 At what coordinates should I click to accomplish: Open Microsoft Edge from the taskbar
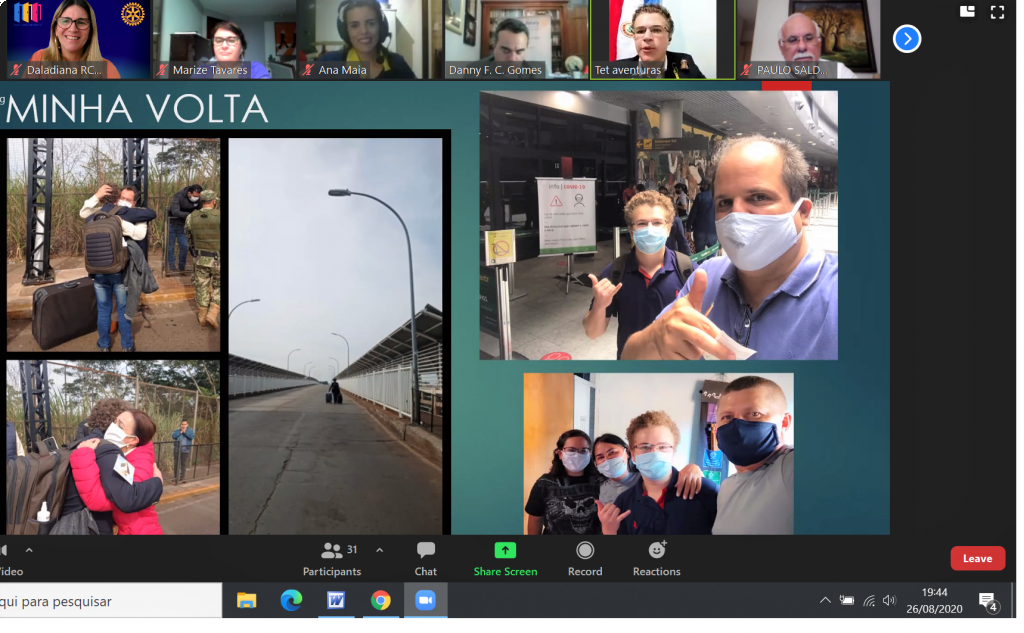pyautogui.click(x=291, y=600)
